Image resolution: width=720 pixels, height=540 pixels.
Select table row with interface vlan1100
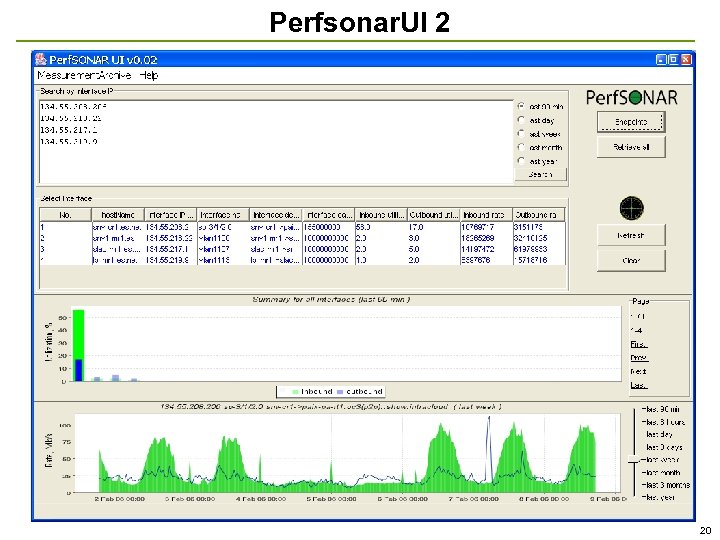click(302, 238)
